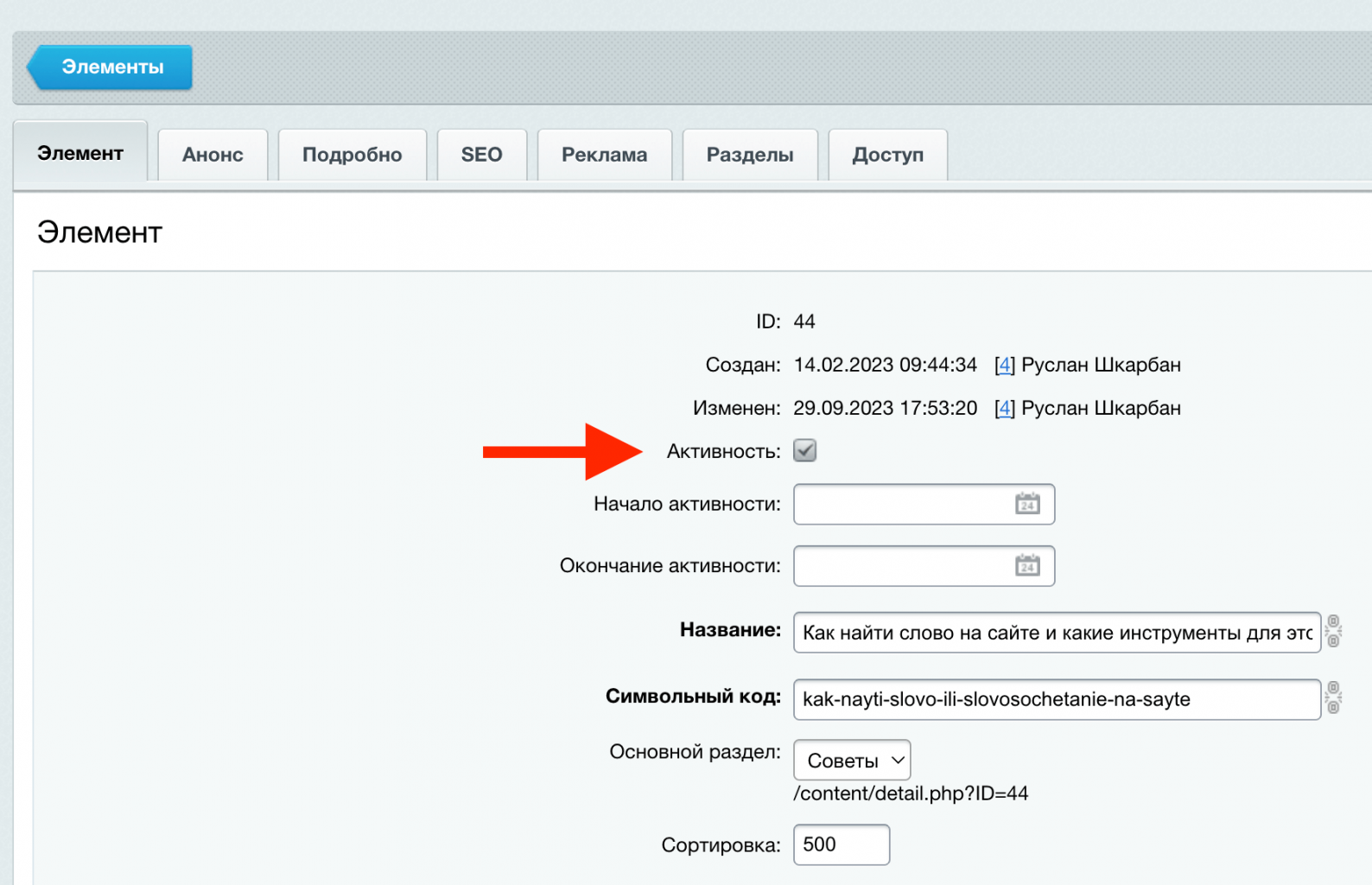Switch to the SEO tab
Image resolution: width=1372 pixels, height=885 pixels.
tap(482, 155)
